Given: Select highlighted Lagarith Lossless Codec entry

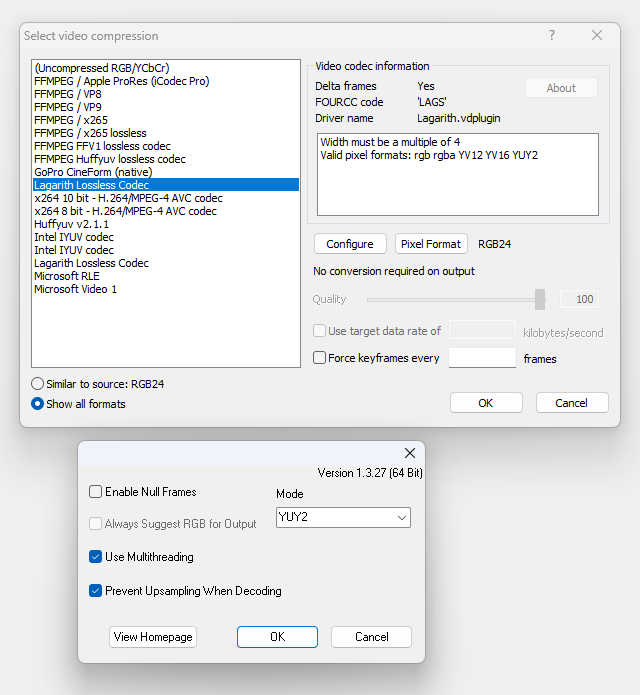Looking at the screenshot, I should coord(166,185).
